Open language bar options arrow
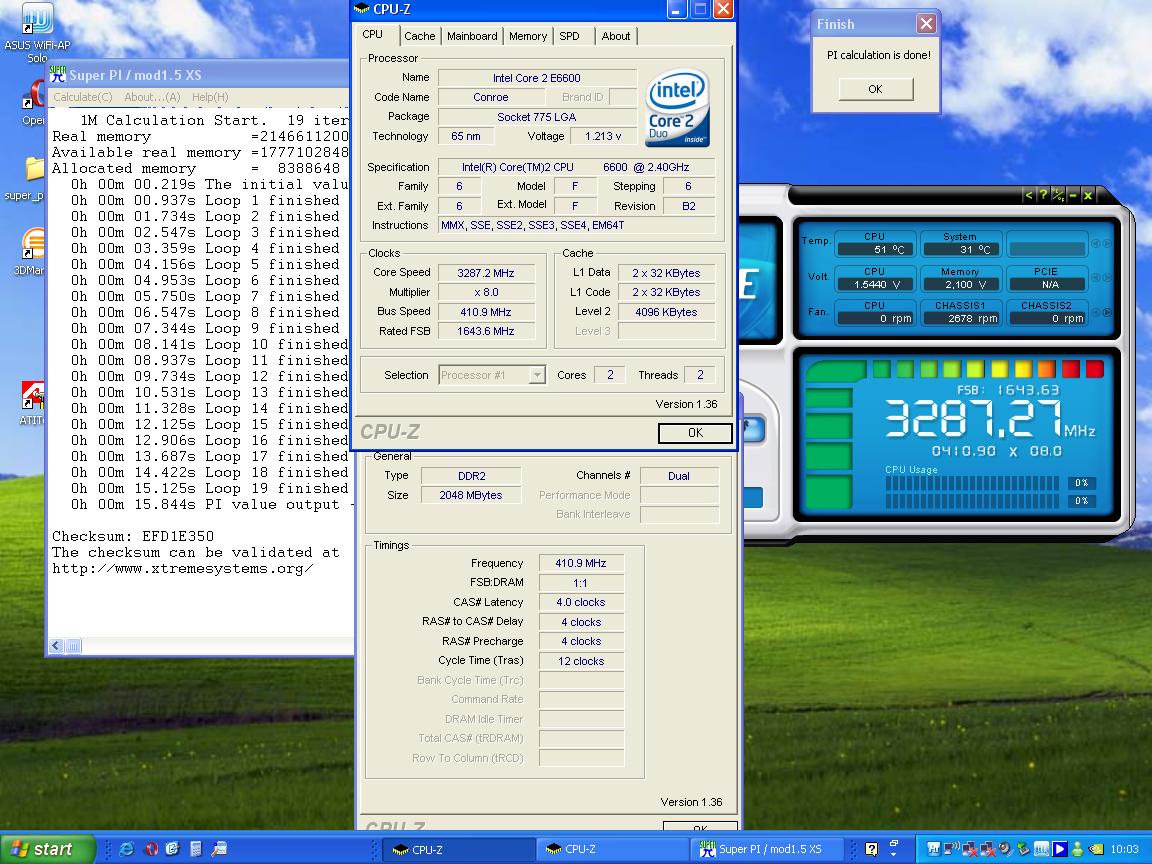 click(893, 854)
